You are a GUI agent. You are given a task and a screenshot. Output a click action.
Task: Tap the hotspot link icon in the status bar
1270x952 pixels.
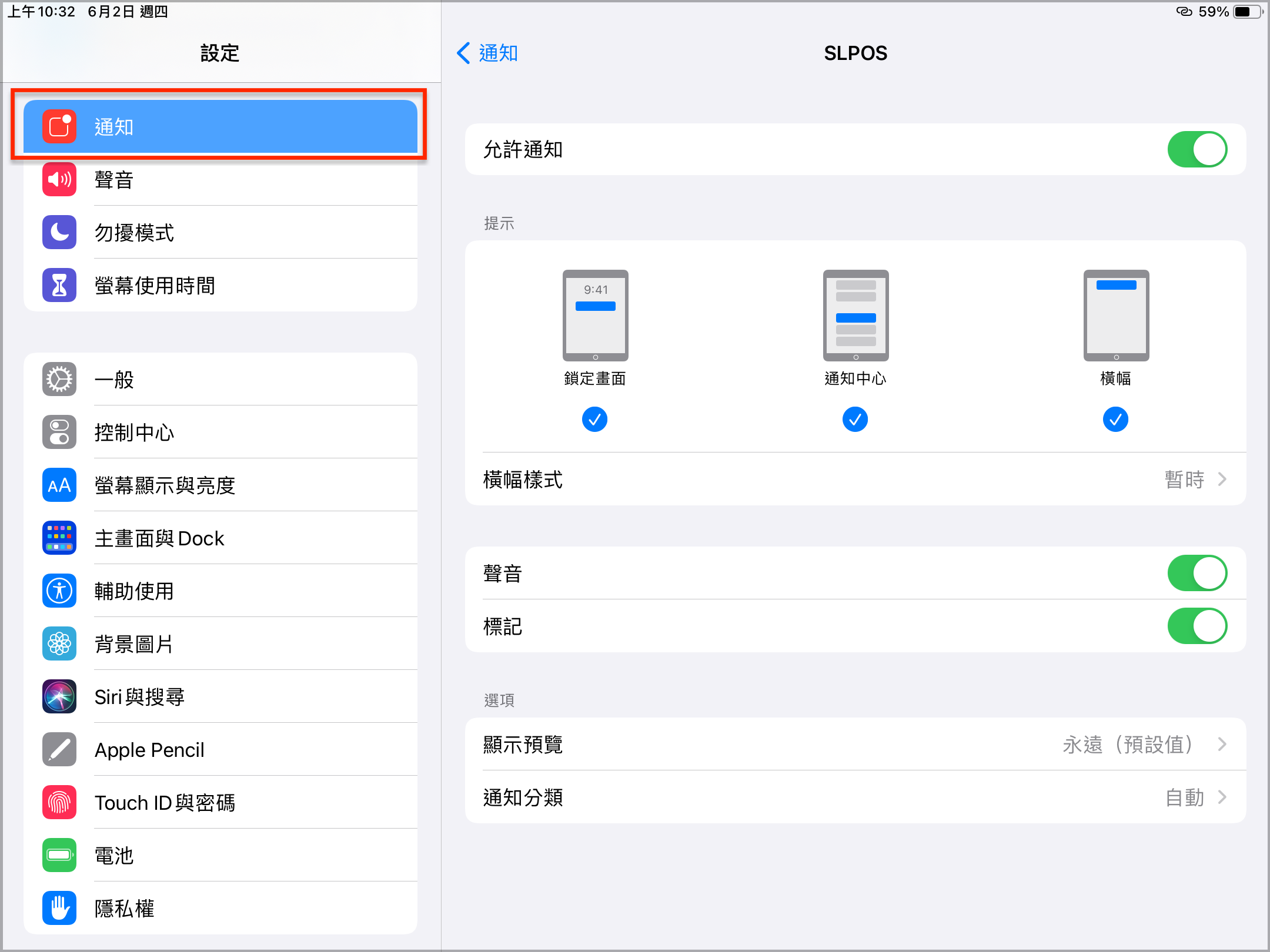point(1184,12)
